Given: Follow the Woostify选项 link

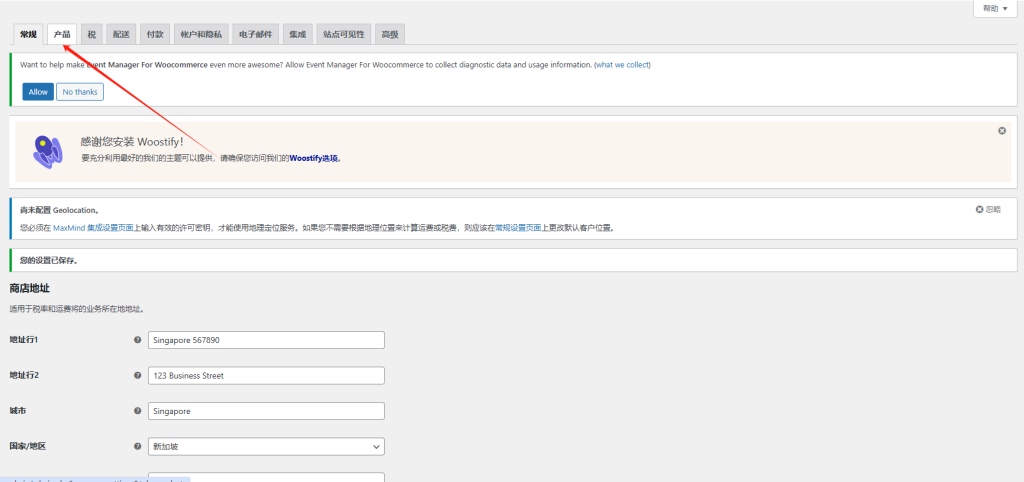Looking at the screenshot, I should [x=314, y=158].
